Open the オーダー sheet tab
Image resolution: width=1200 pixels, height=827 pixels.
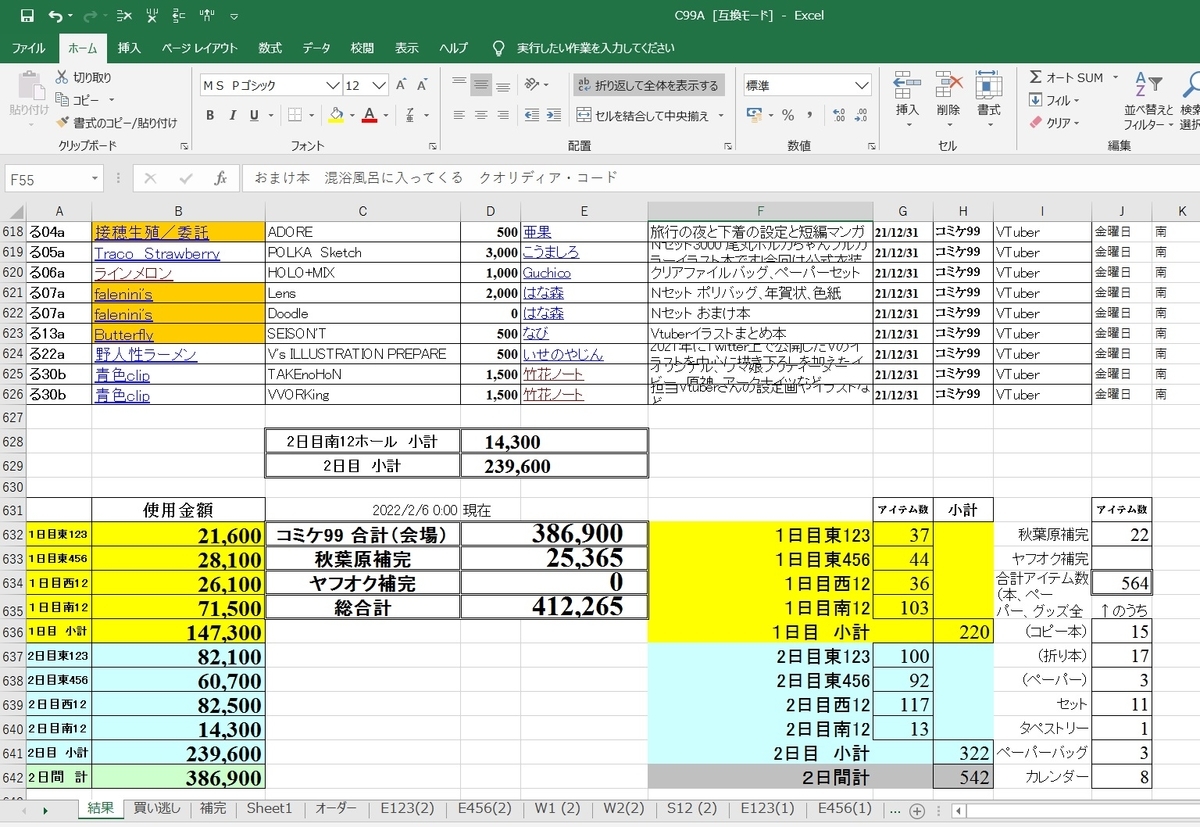tap(336, 808)
